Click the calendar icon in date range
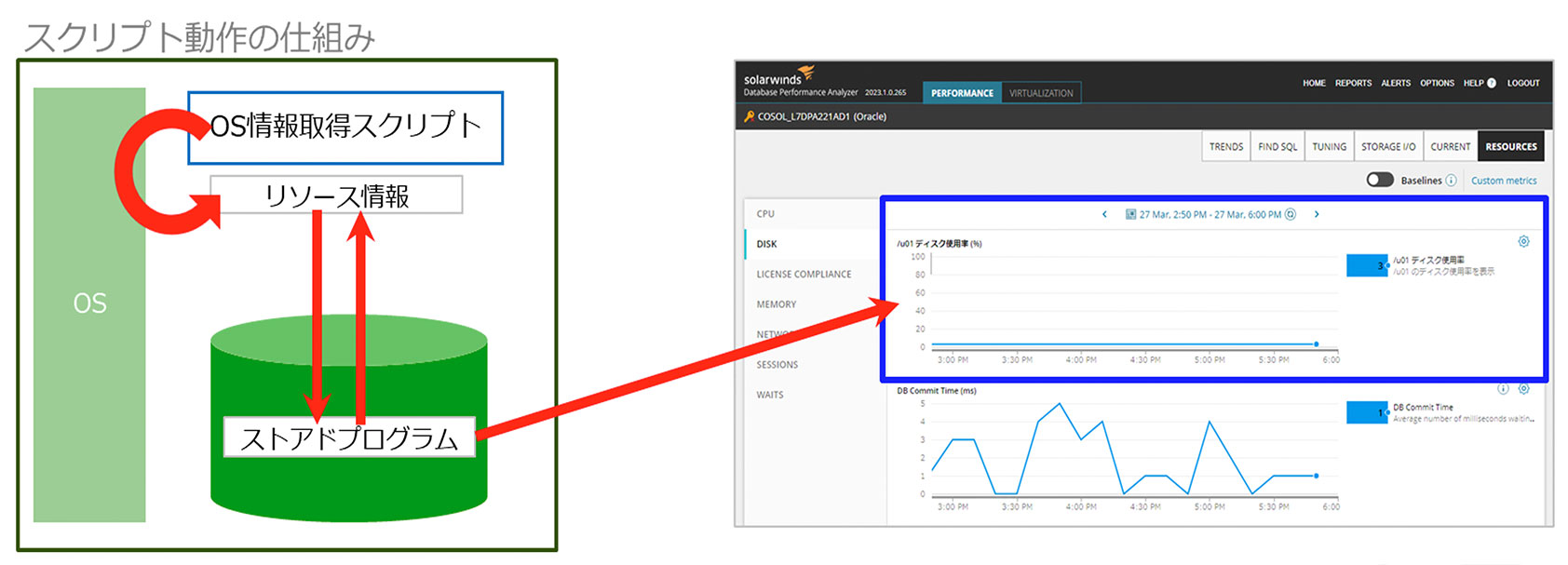This screenshot has height=565, width=1568. point(1130,214)
